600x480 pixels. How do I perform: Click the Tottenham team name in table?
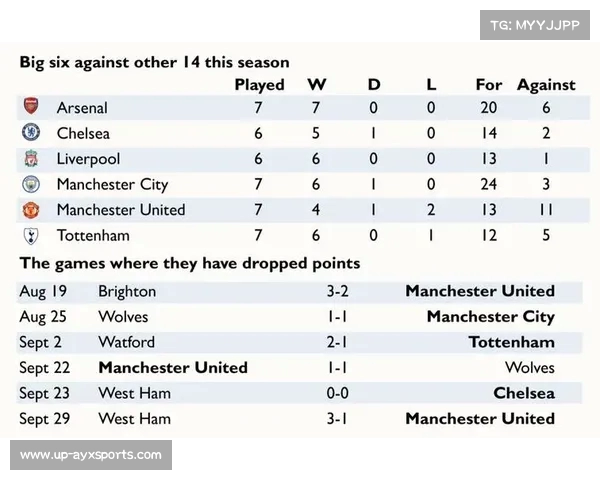click(x=93, y=235)
